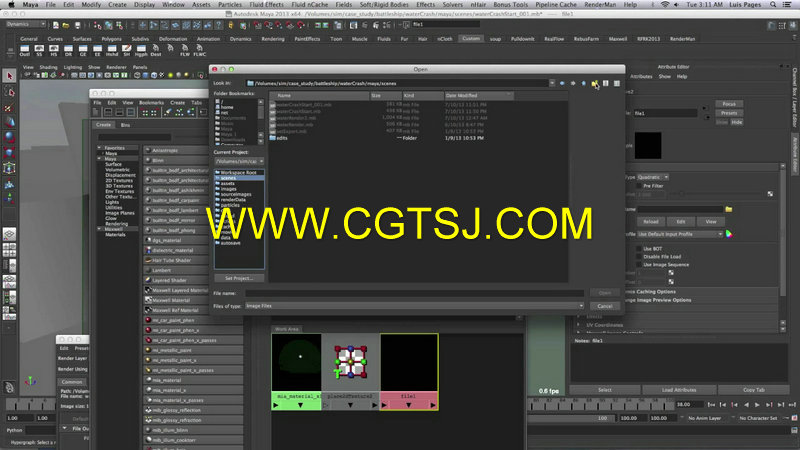Expand the Image Preview Options section
Screen dimensions: 800x450
point(659,300)
